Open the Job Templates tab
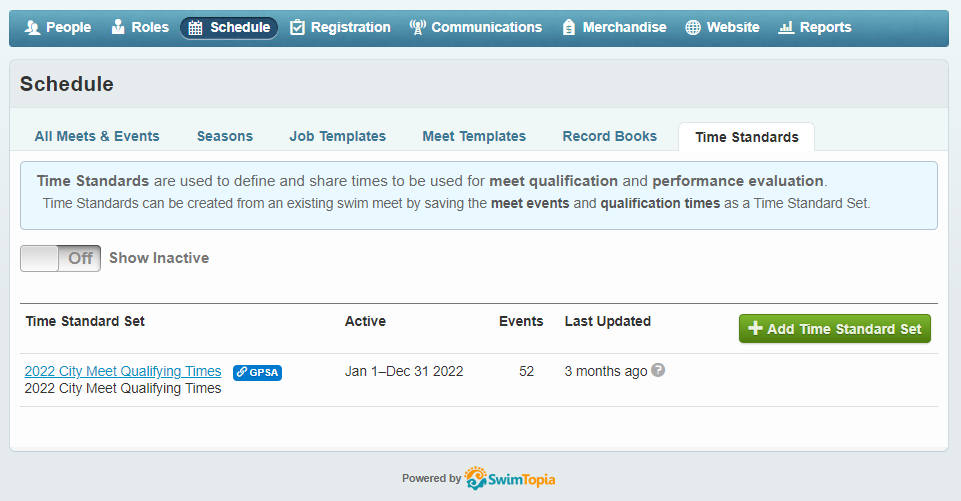 [x=337, y=136]
